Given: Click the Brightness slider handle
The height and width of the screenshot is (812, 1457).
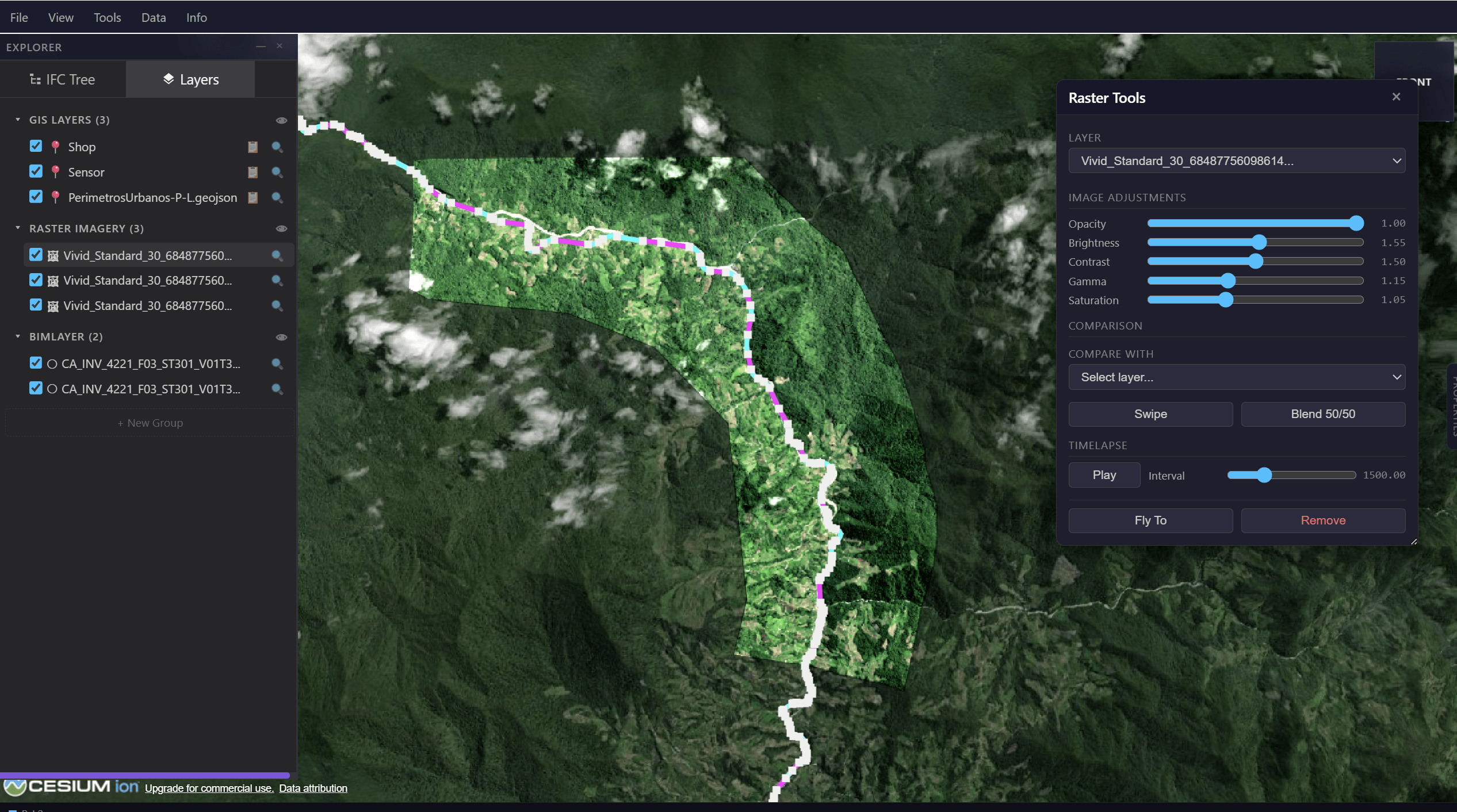Looking at the screenshot, I should point(1259,242).
